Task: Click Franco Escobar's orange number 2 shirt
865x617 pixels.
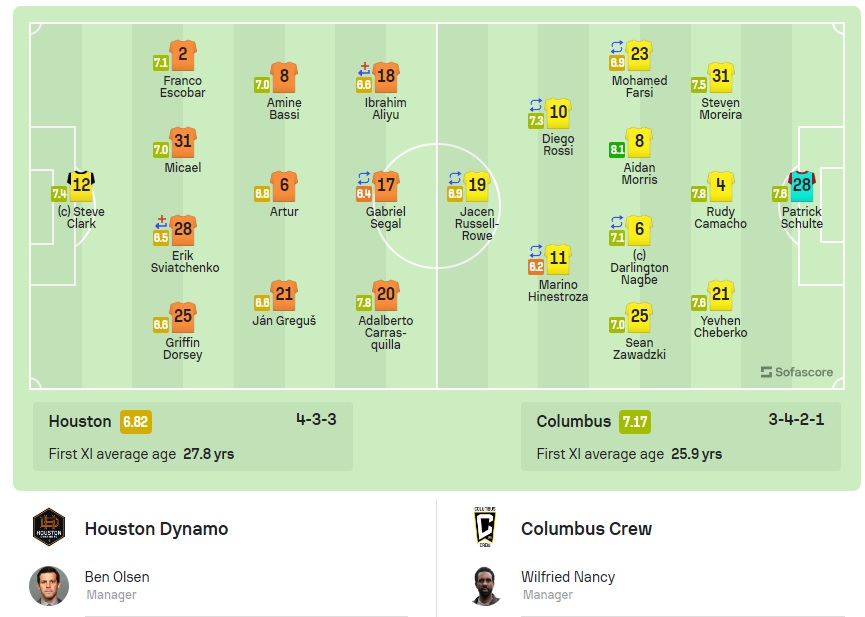Action: pyautogui.click(x=181, y=54)
